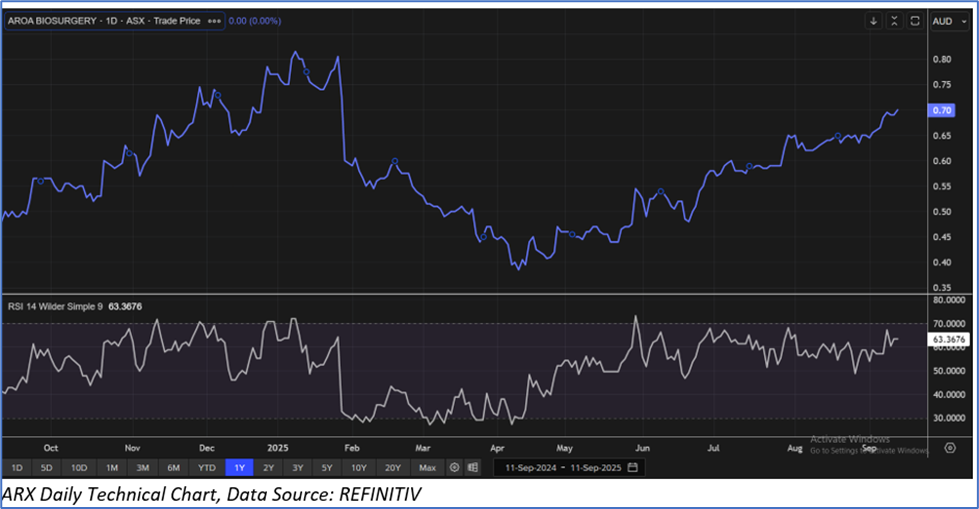Viewport: 979px width, 509px height.
Task: Click the 11-Sep-2024 start date
Action: tap(531, 468)
